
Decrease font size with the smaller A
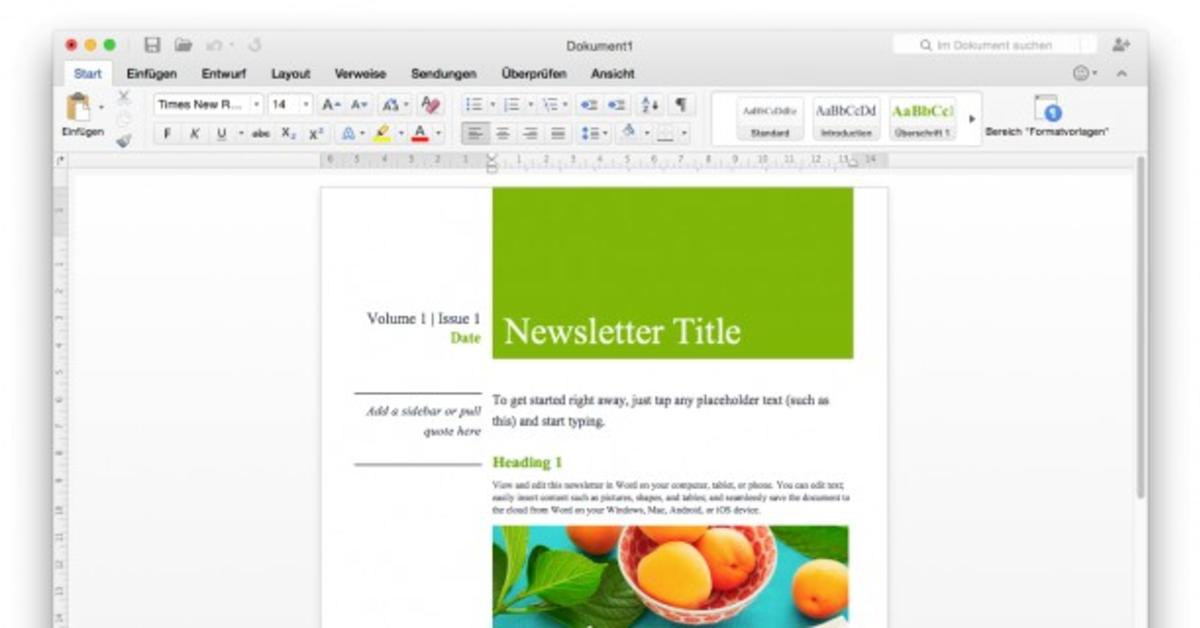point(359,104)
